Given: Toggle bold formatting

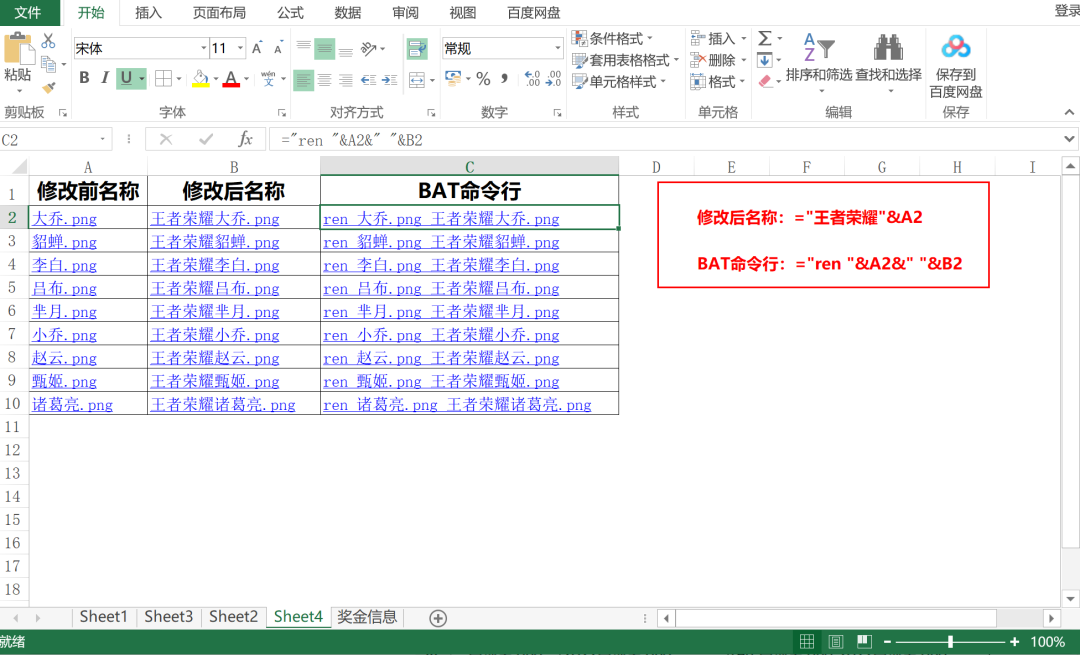Looking at the screenshot, I should (x=84, y=79).
